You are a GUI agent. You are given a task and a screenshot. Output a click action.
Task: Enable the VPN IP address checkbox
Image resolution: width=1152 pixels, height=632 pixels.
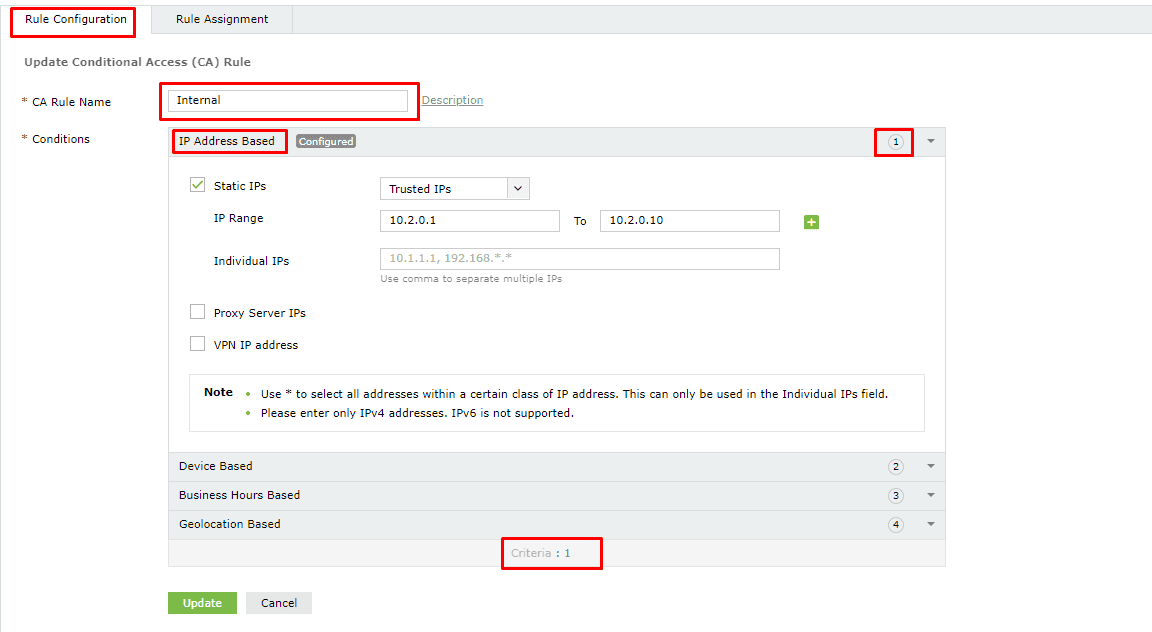click(x=197, y=344)
